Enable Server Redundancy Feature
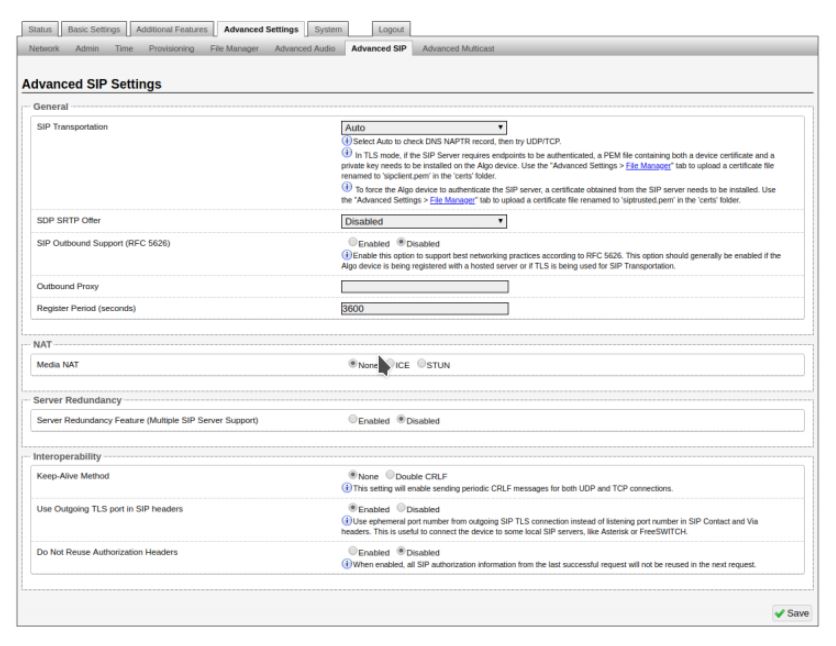 [x=352, y=420]
